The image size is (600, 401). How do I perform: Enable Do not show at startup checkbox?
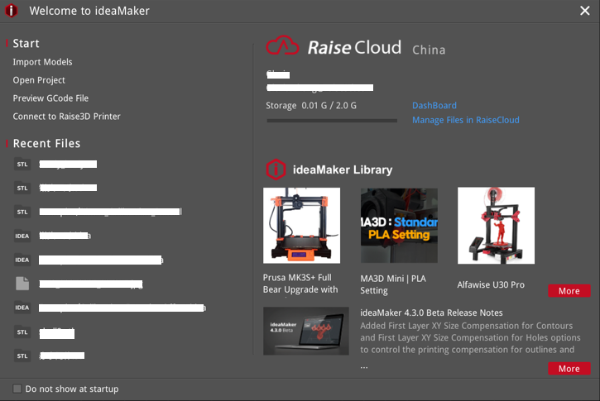pos(17,389)
